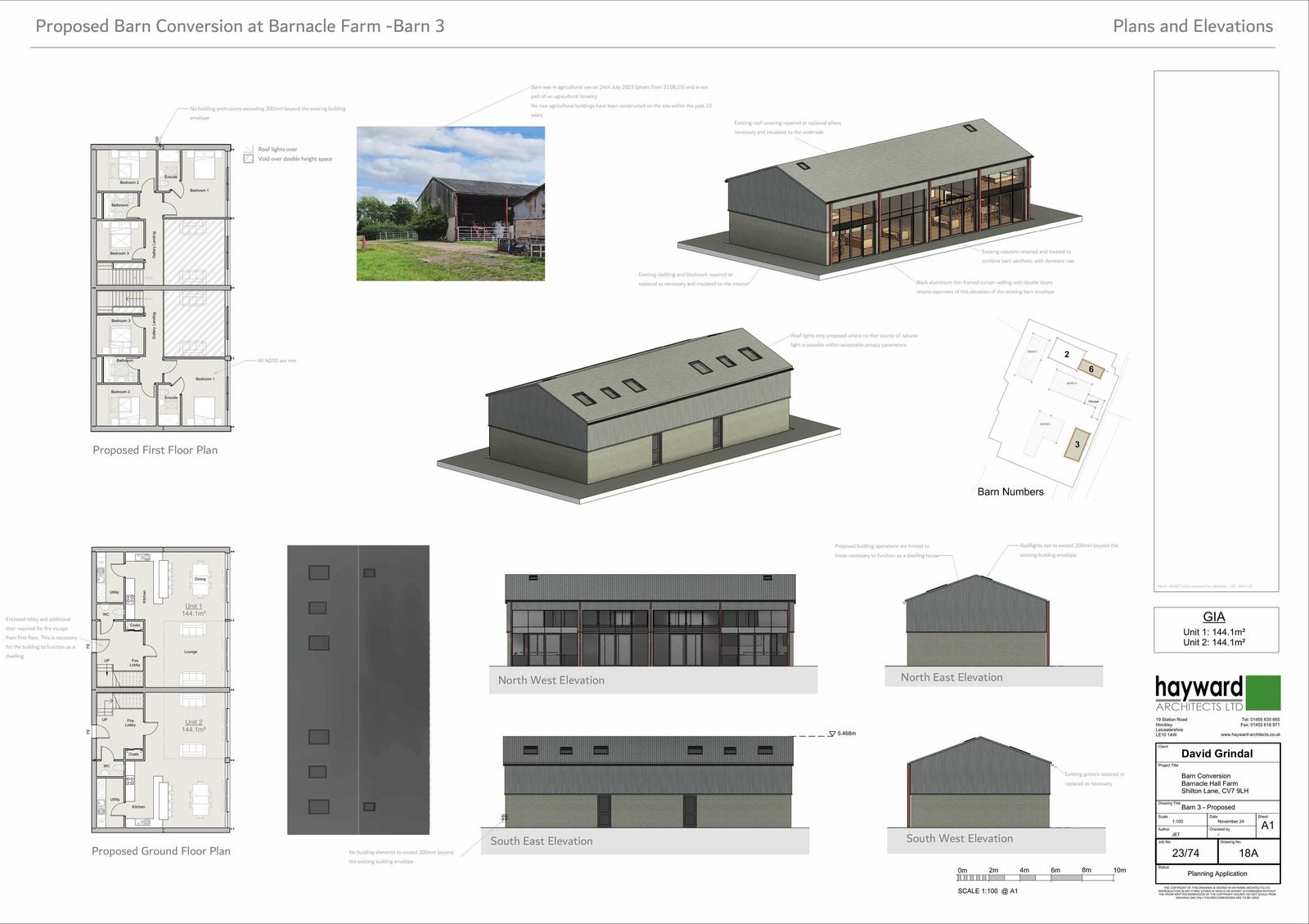The height and width of the screenshot is (924, 1309).
Task: Click the 'South West Elevation' label
Action: [x=960, y=838]
